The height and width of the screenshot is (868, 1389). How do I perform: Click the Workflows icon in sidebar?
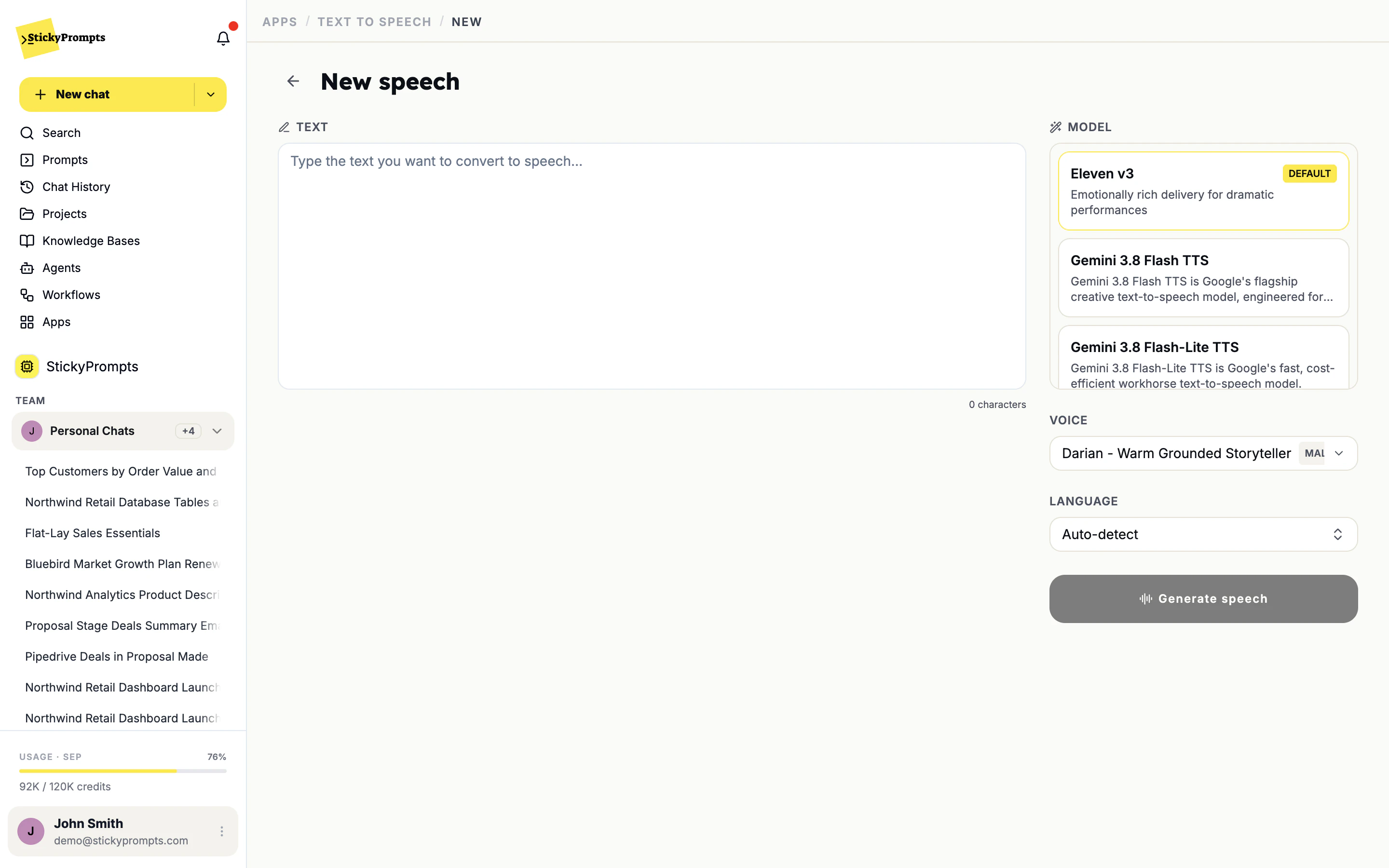27,295
